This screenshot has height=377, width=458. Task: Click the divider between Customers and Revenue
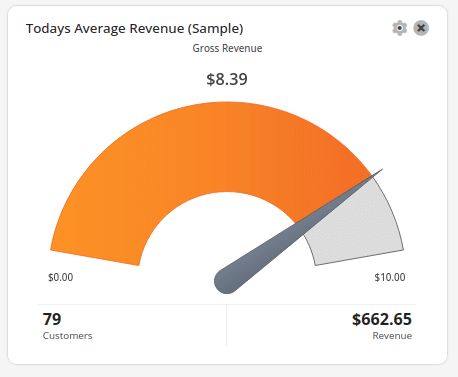click(x=226, y=325)
